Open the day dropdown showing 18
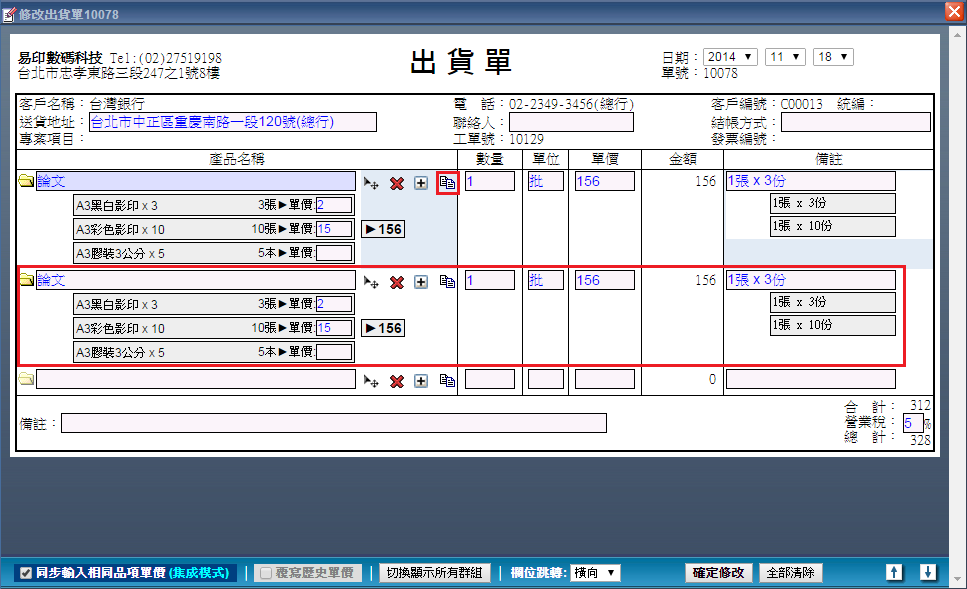Screen dimensions: 967x589 832,57
